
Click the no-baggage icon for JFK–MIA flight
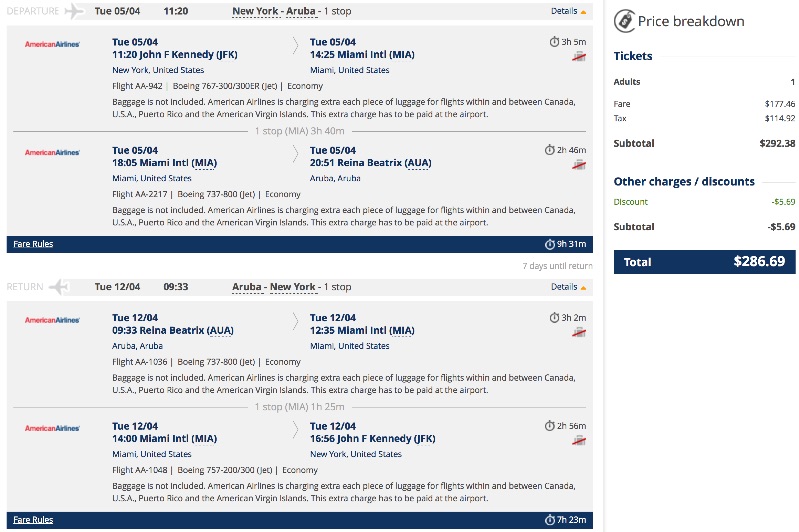click(579, 58)
